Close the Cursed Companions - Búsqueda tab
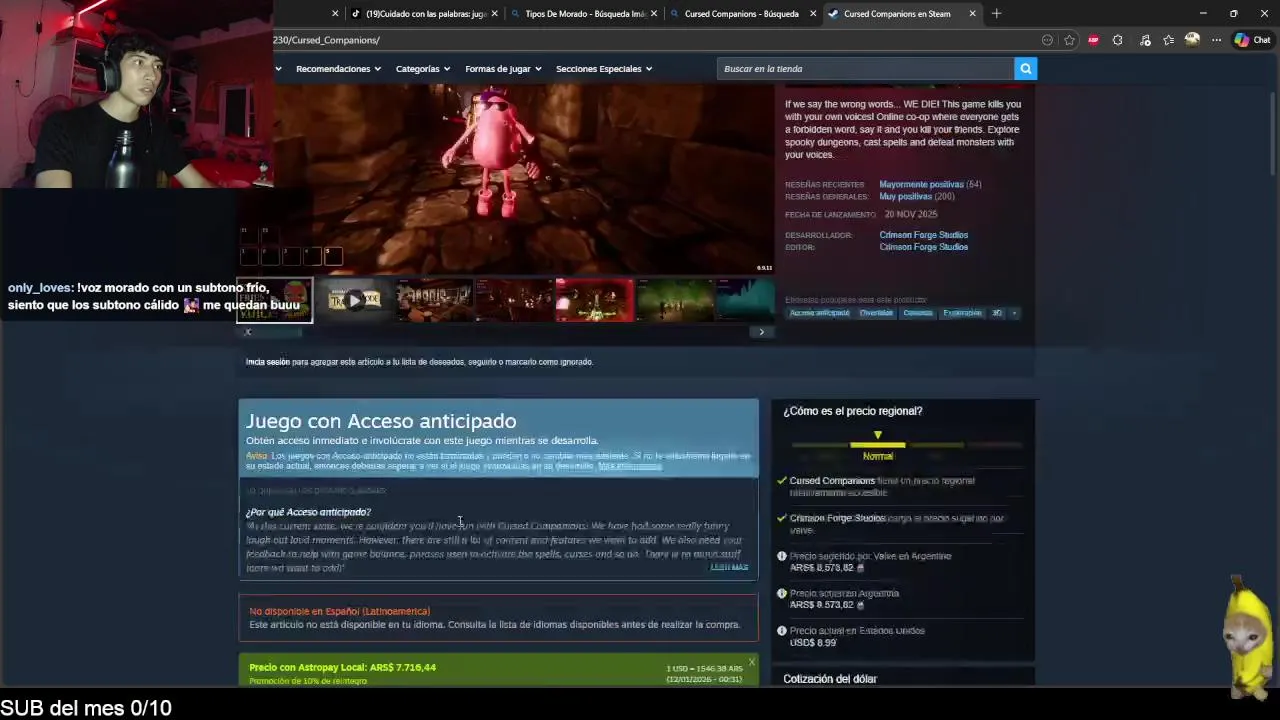Screen dimensions: 1280x720 coord(813,14)
